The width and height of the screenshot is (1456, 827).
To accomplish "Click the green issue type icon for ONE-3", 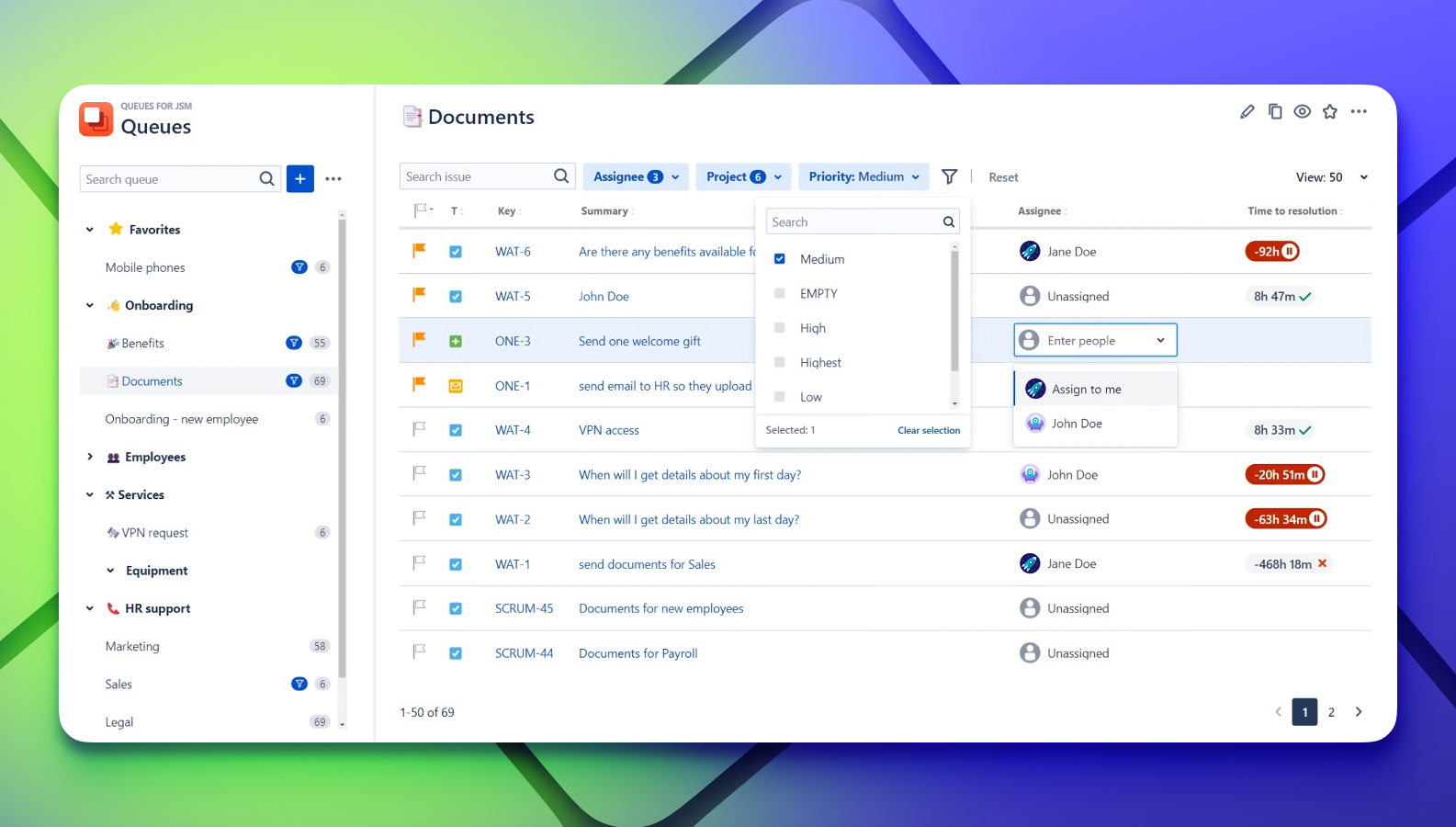I will (x=456, y=341).
